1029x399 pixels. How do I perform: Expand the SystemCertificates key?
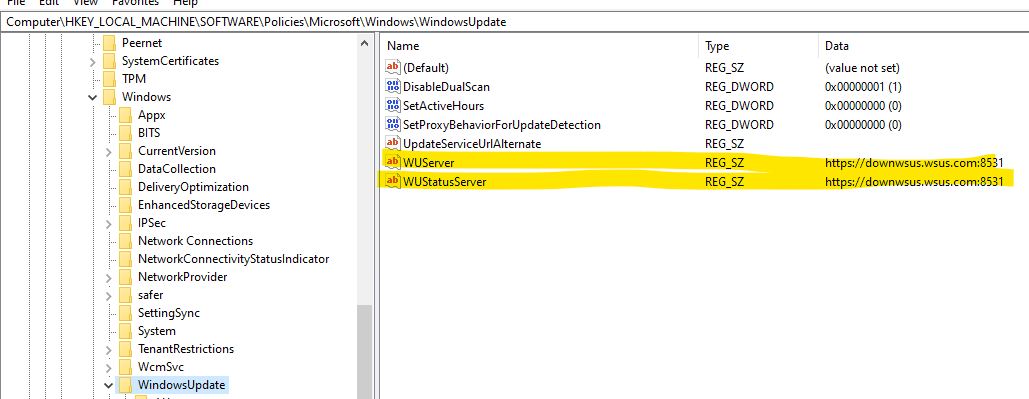93,61
